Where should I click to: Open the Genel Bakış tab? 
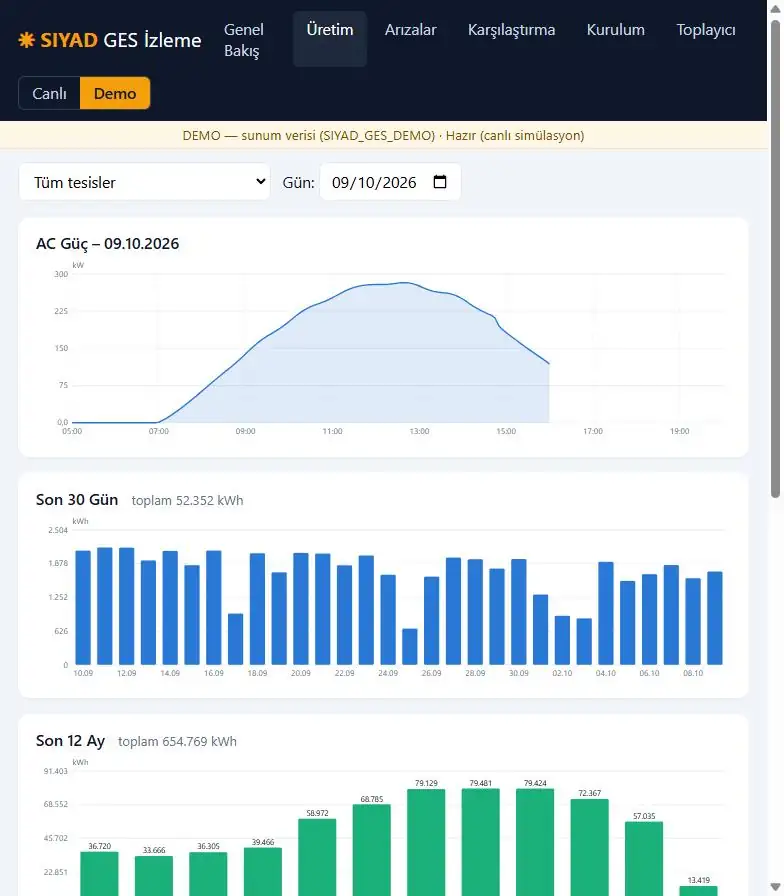pyautogui.click(x=244, y=40)
